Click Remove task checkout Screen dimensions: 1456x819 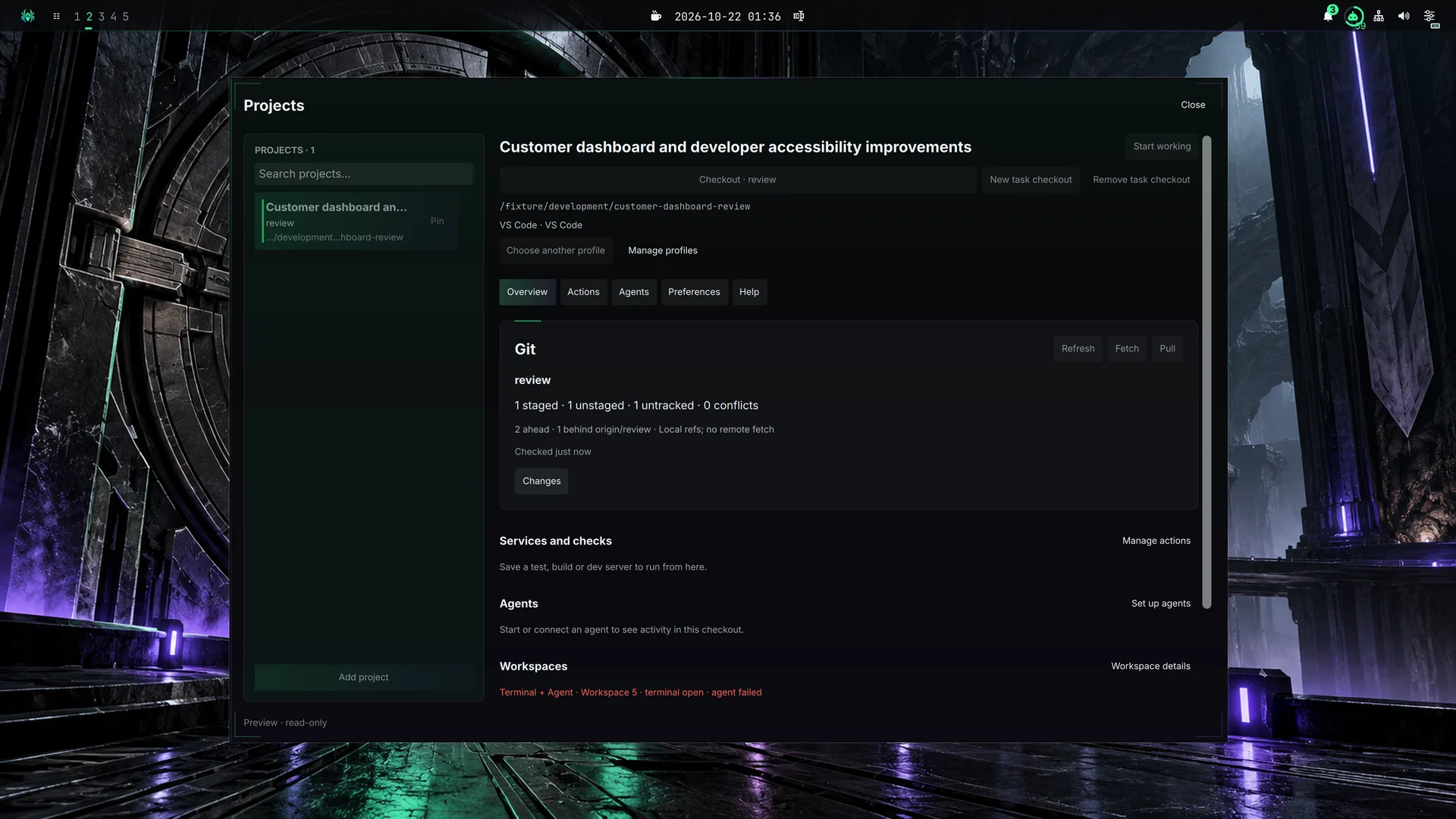coord(1141,180)
